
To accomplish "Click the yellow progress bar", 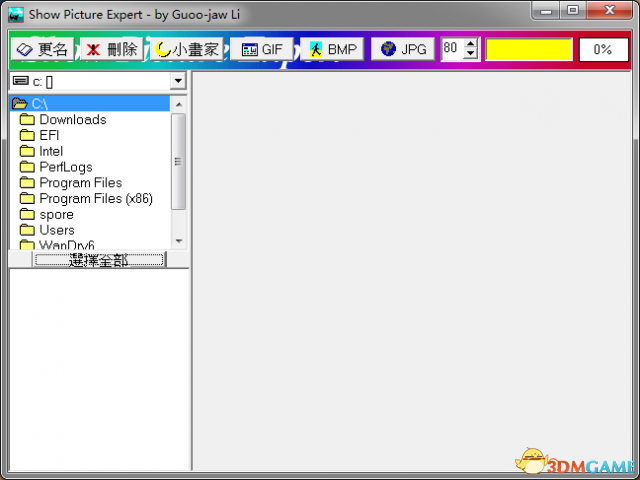I will [x=529, y=49].
